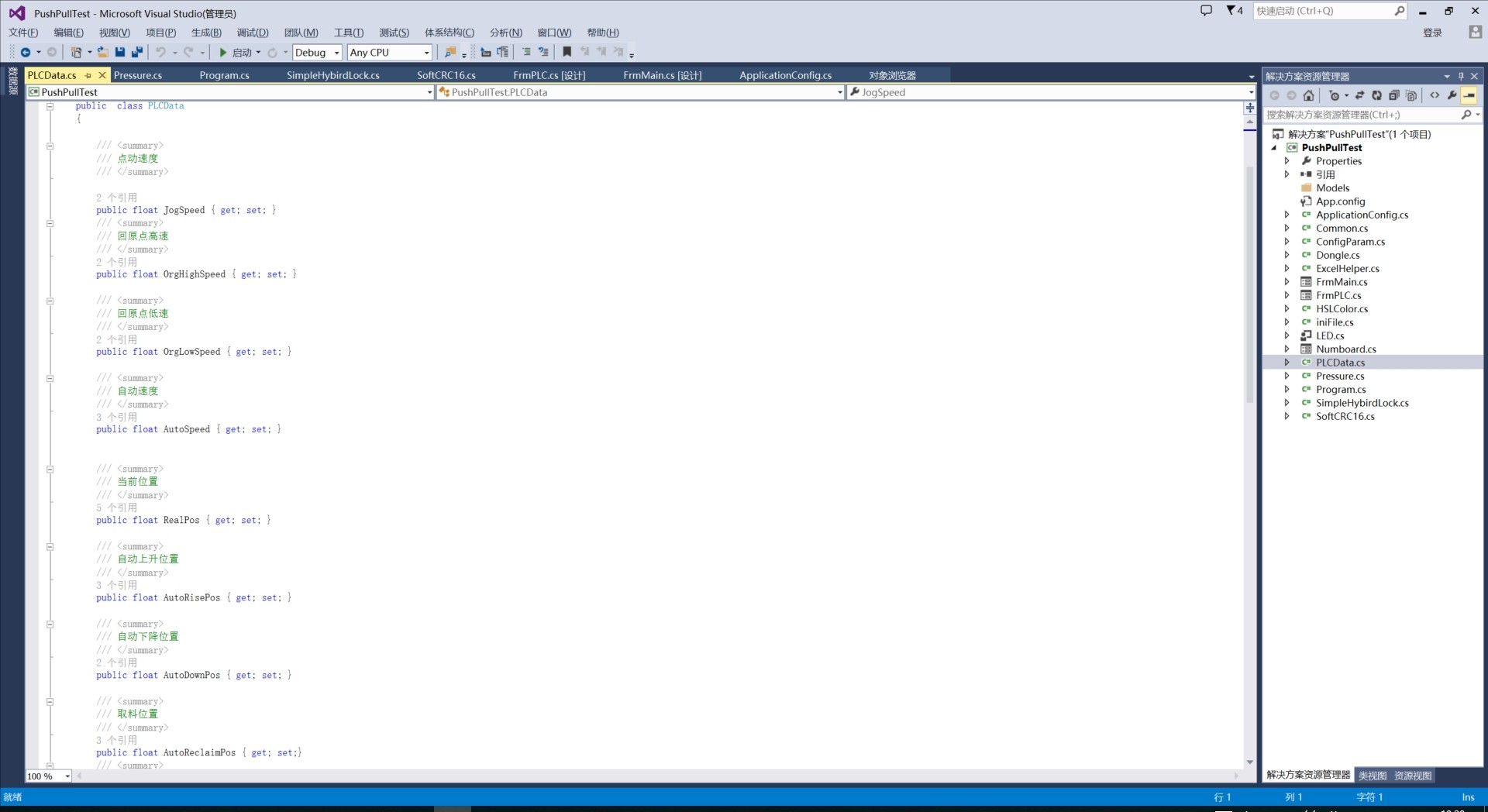Collapse the OrgHighSpeed summary comment block

[x=50, y=223]
